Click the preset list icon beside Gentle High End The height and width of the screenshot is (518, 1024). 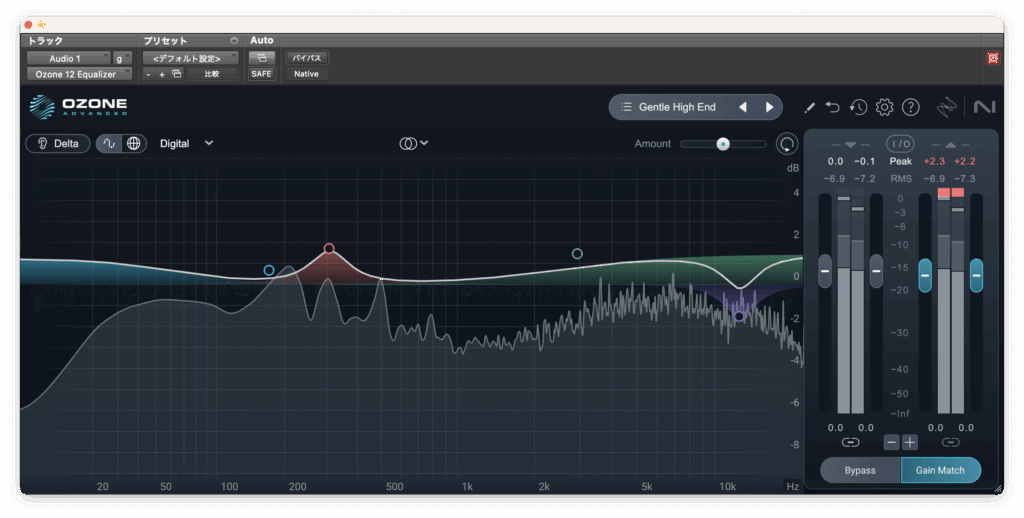pos(626,107)
